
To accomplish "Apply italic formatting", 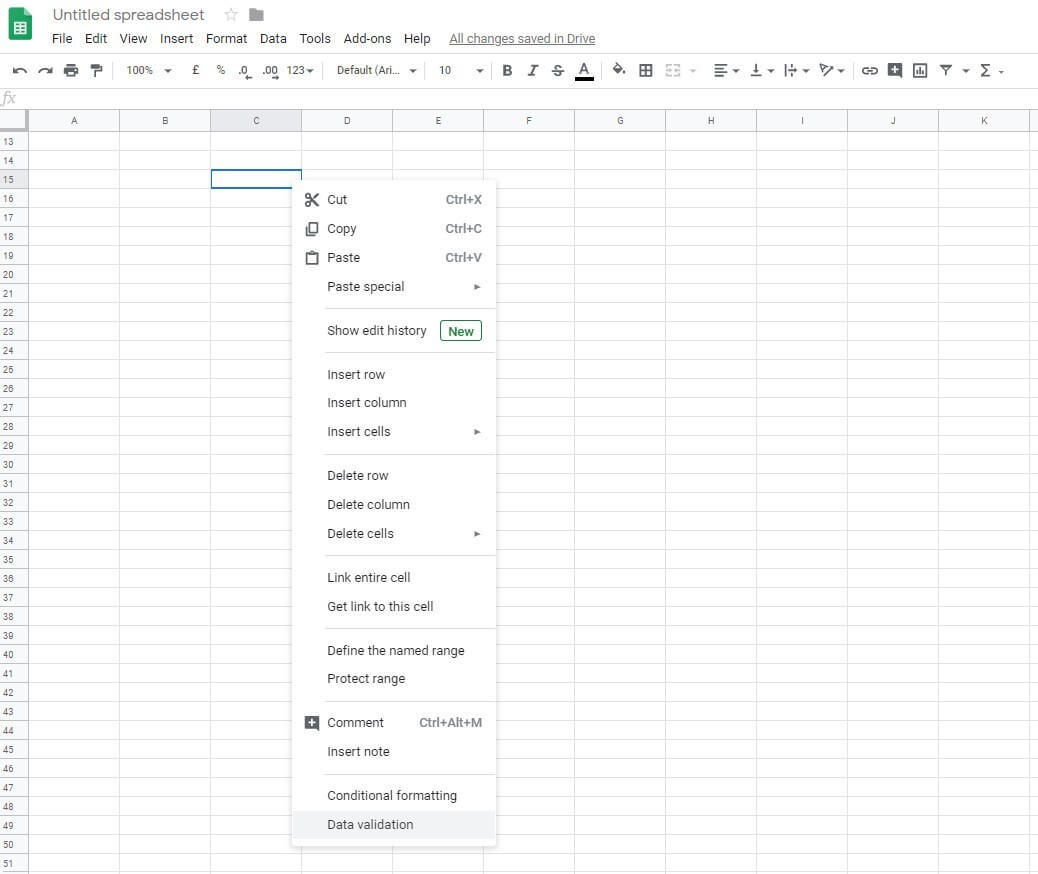I will click(532, 70).
